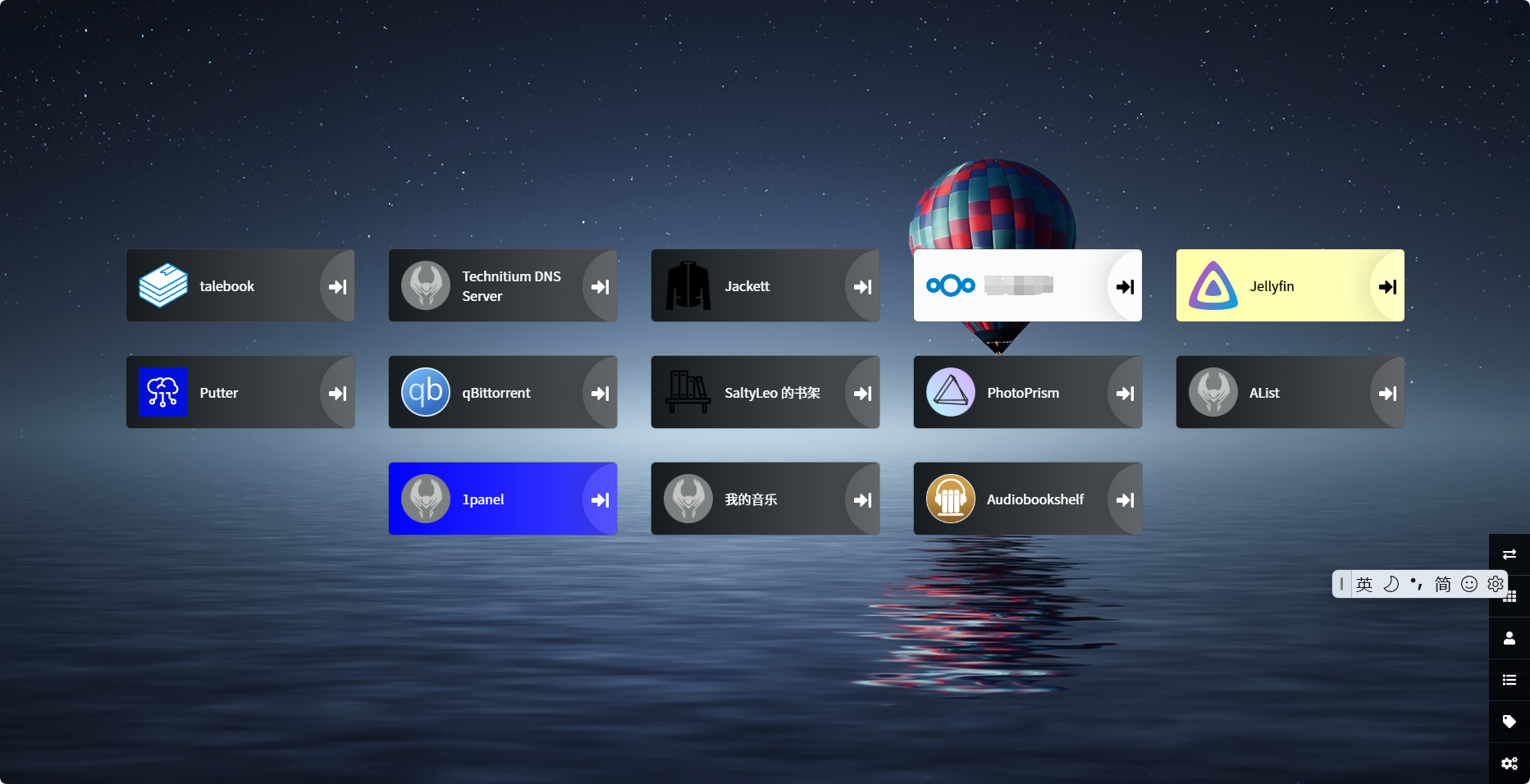Image resolution: width=1530 pixels, height=784 pixels.
Task: Open the emoji smiley in input toolbar
Action: (x=1469, y=584)
